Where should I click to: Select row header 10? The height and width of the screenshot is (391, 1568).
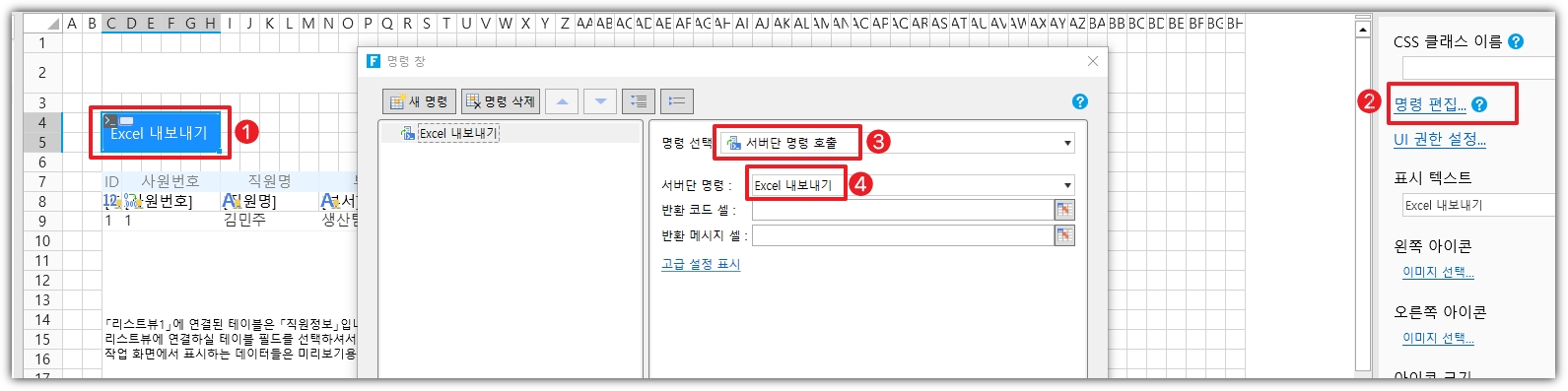point(42,240)
